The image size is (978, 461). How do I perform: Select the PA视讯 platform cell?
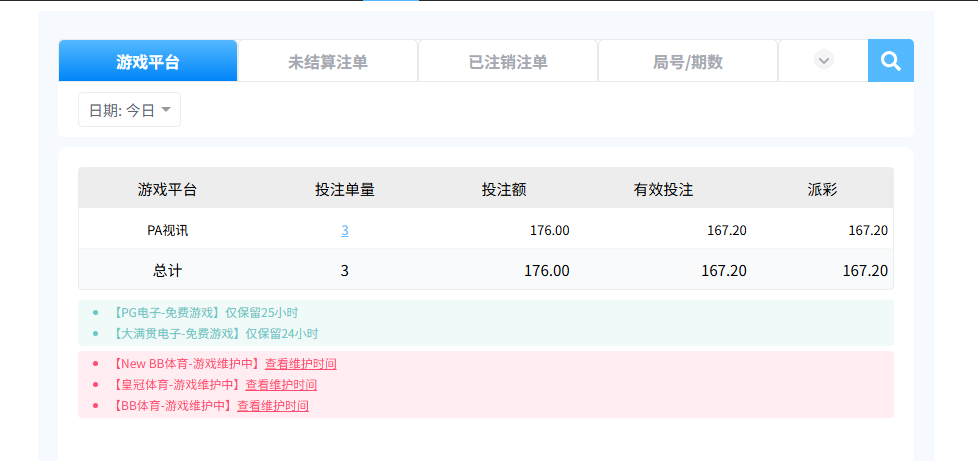[x=167, y=230]
